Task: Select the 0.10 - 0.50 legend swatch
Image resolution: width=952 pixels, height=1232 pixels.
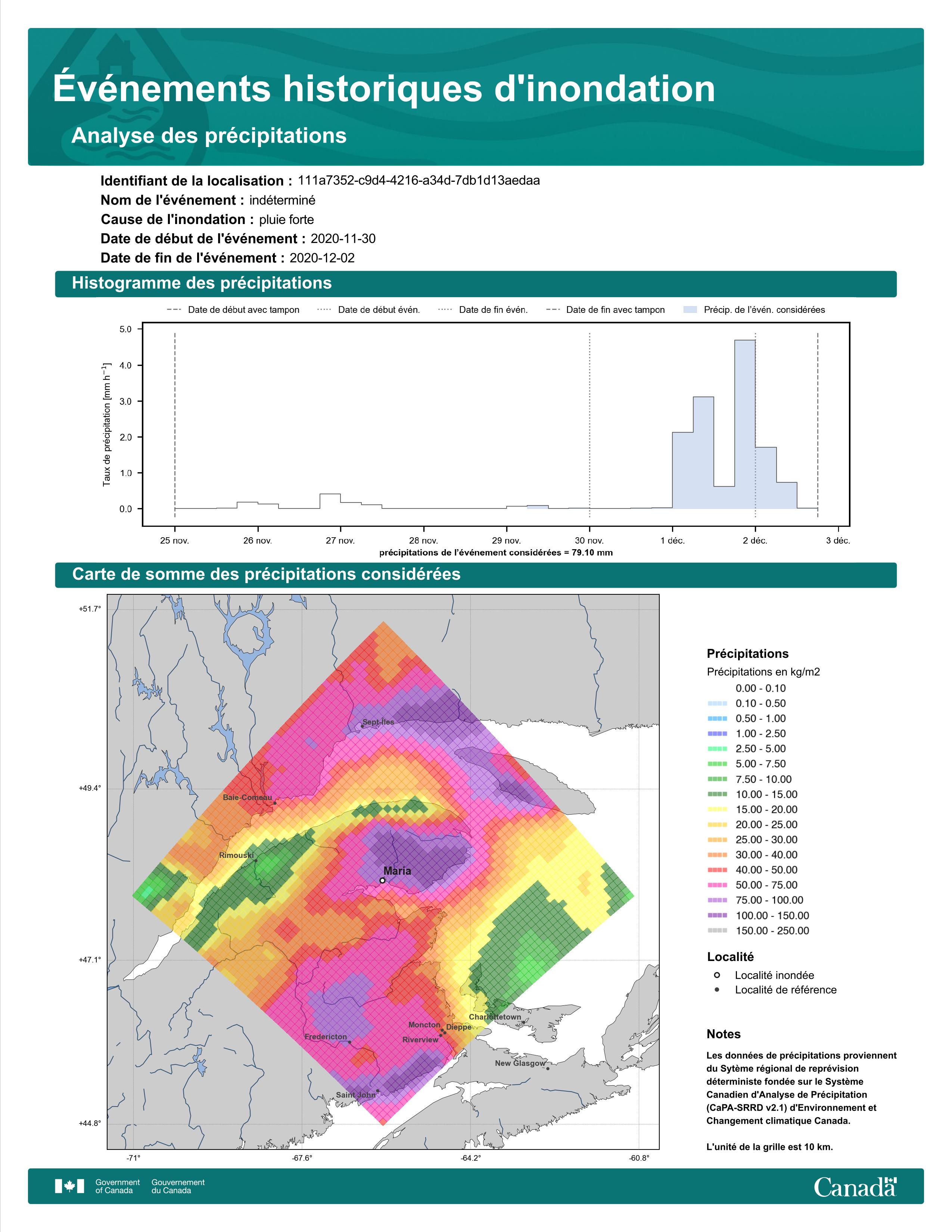Action: point(717,703)
